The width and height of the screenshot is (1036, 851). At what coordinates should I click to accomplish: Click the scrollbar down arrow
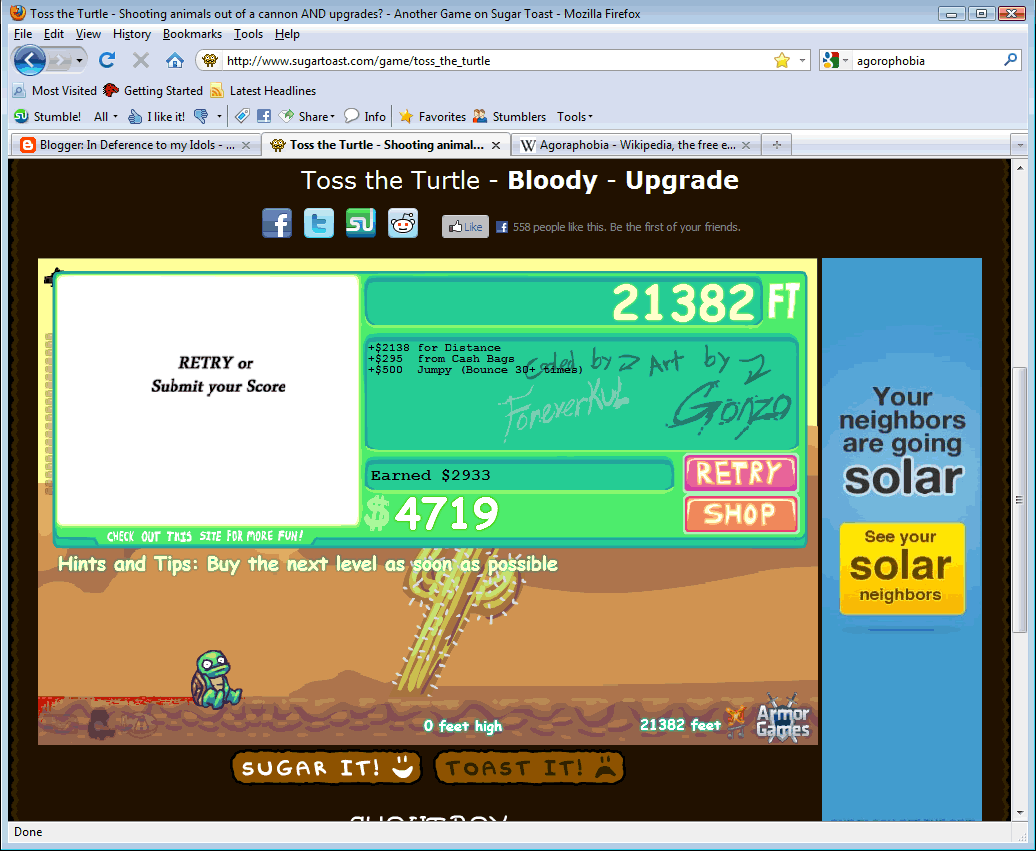1019,813
